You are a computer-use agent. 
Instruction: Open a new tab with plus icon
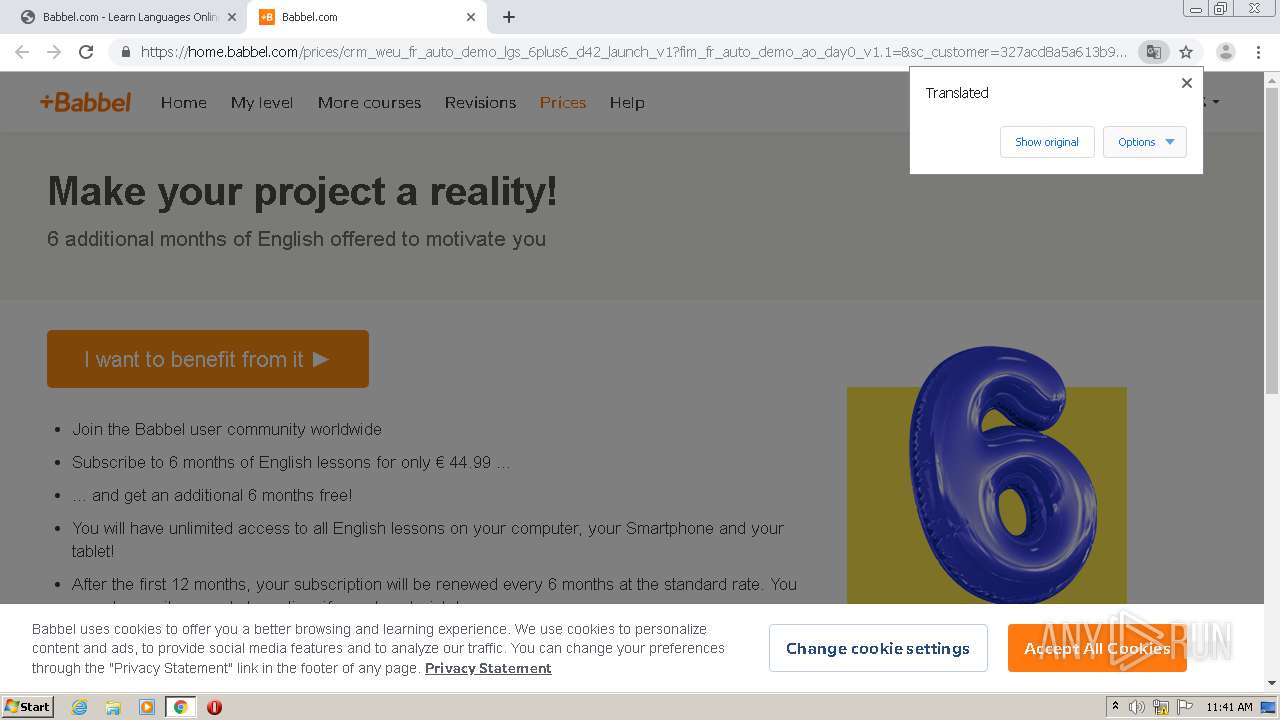[509, 17]
